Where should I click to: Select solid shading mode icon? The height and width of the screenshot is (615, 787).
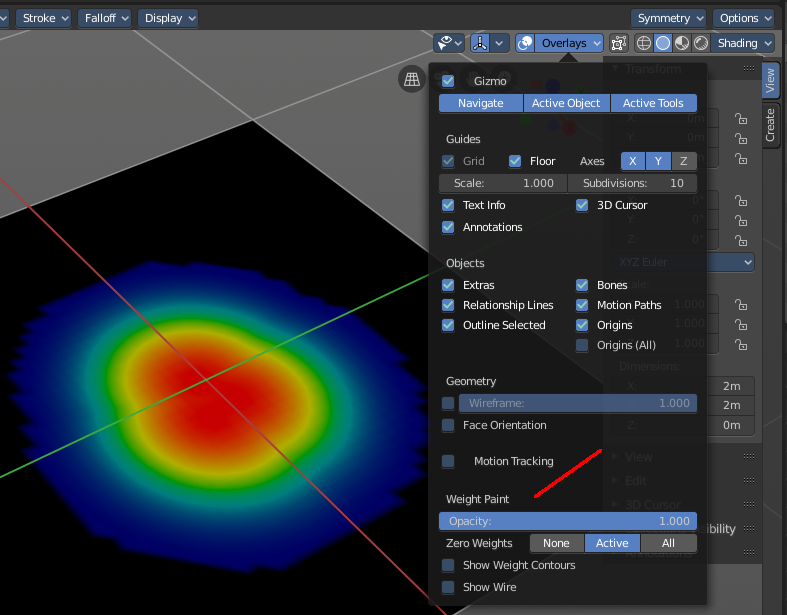point(663,43)
